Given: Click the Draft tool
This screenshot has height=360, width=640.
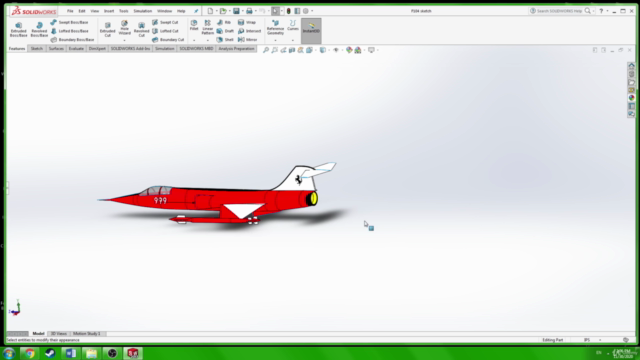Looking at the screenshot, I should pos(225,31).
